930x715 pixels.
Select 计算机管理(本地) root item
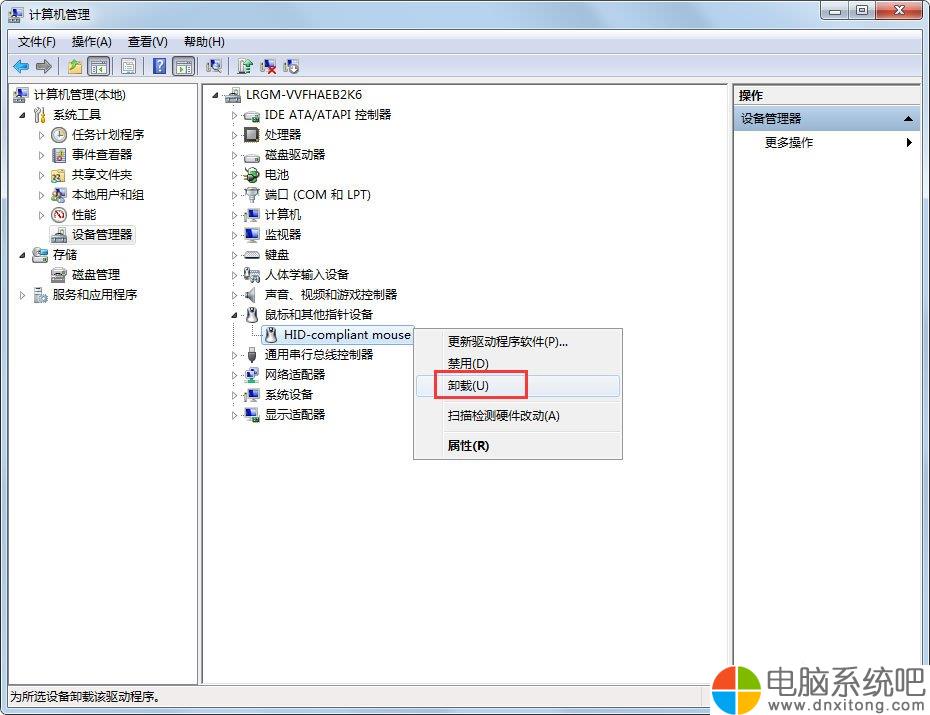click(79, 95)
